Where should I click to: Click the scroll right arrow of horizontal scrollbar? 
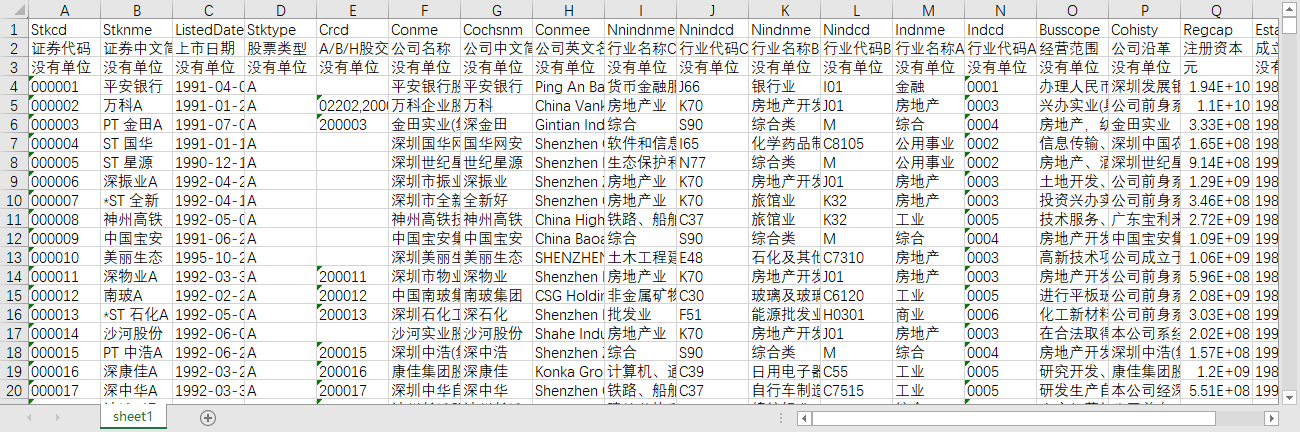(1271, 418)
